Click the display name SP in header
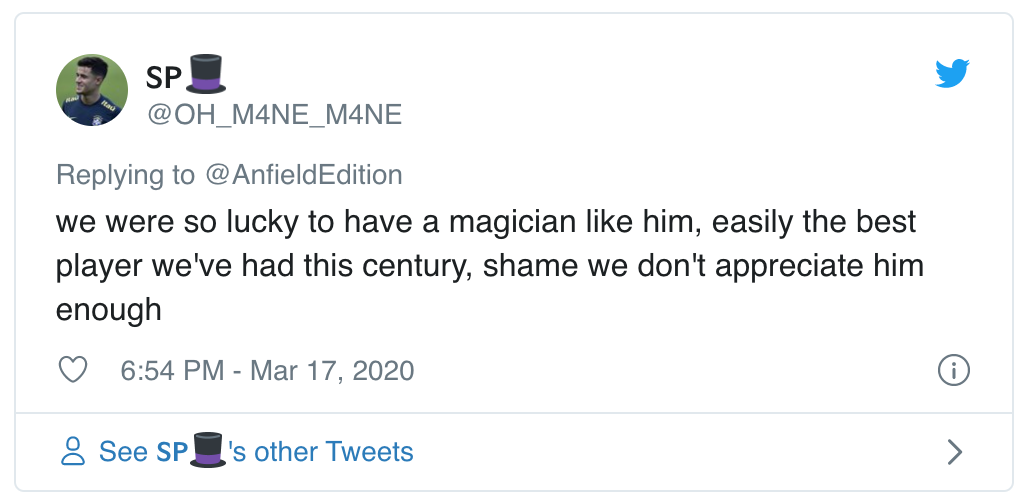Screen dimensions: 1030x504 tap(165, 79)
